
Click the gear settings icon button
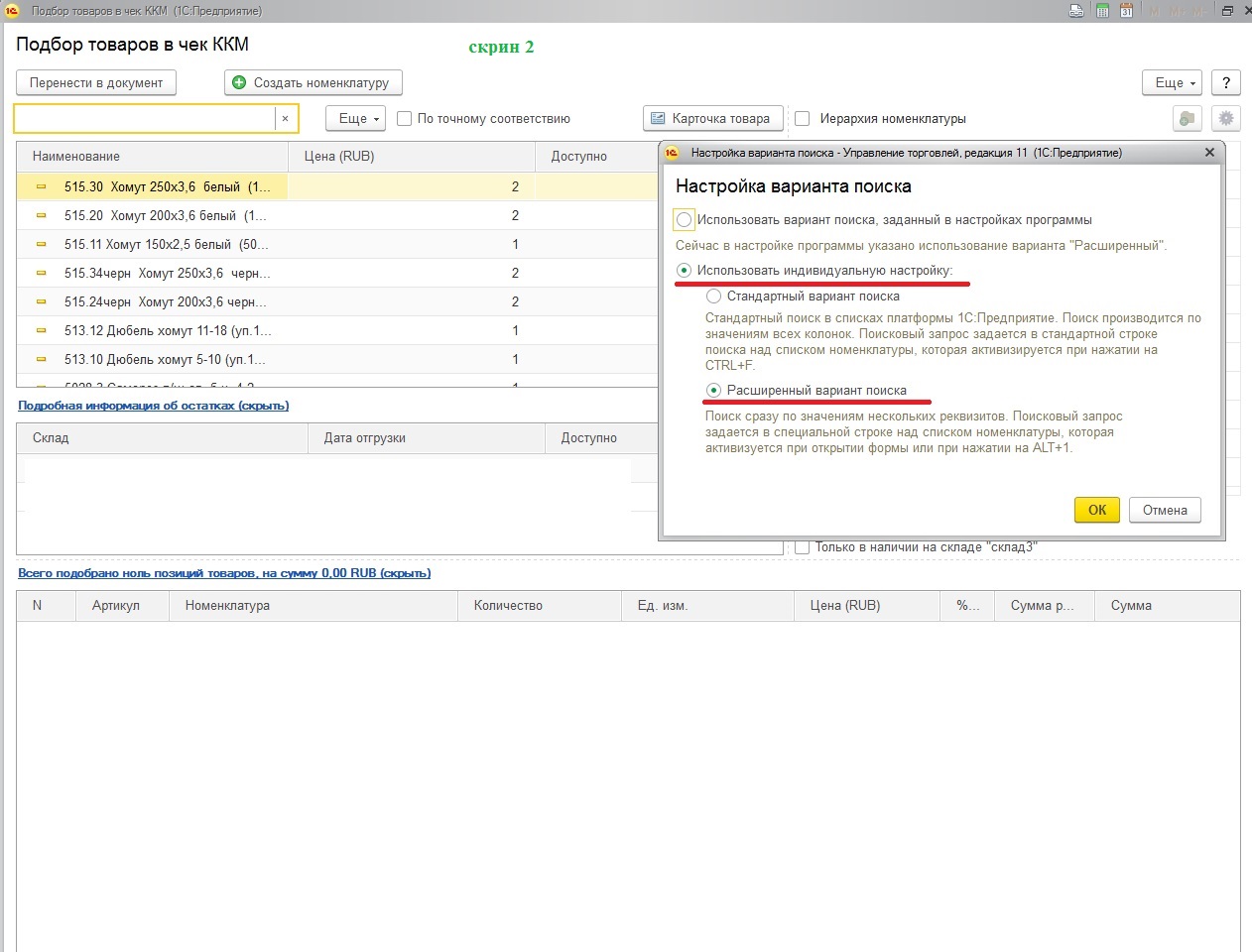point(1226,119)
